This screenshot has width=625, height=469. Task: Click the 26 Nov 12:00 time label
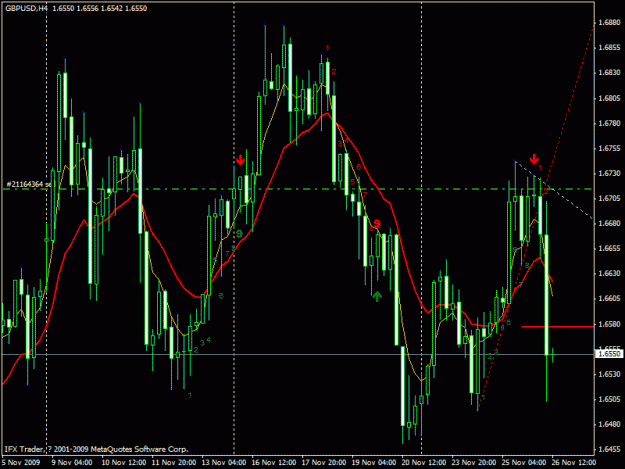click(x=574, y=462)
